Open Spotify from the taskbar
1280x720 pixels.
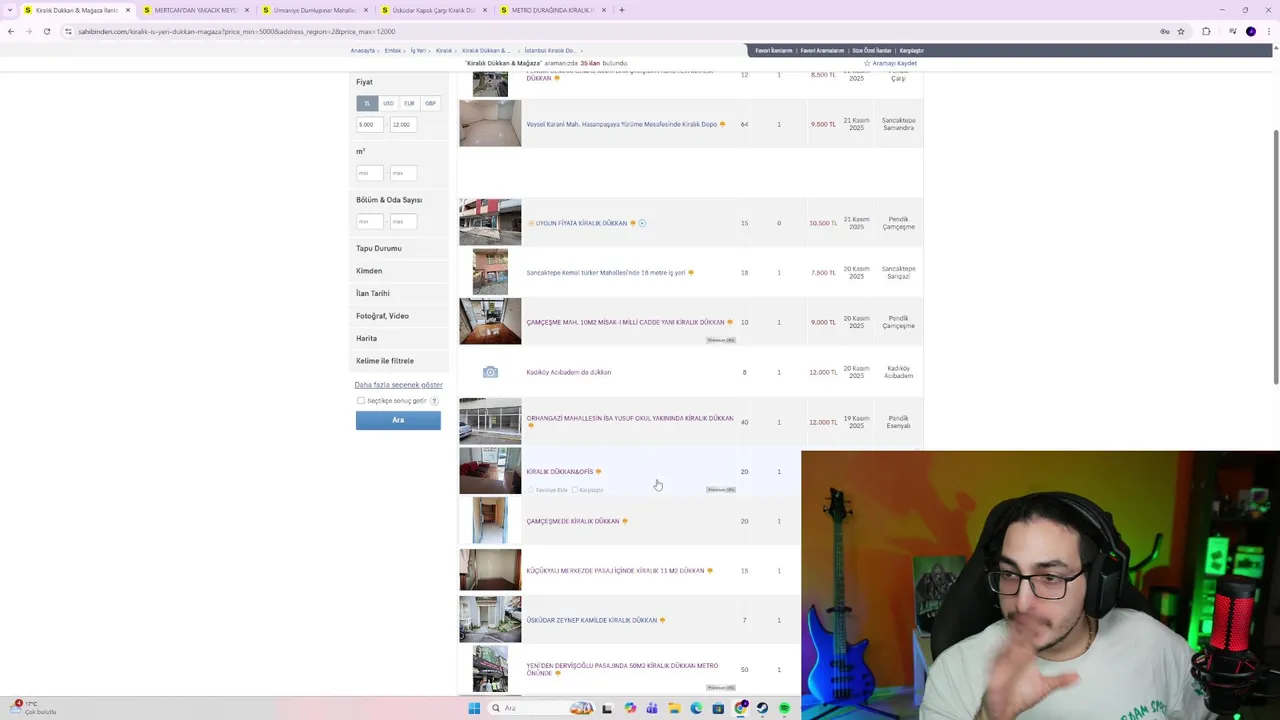coord(784,708)
